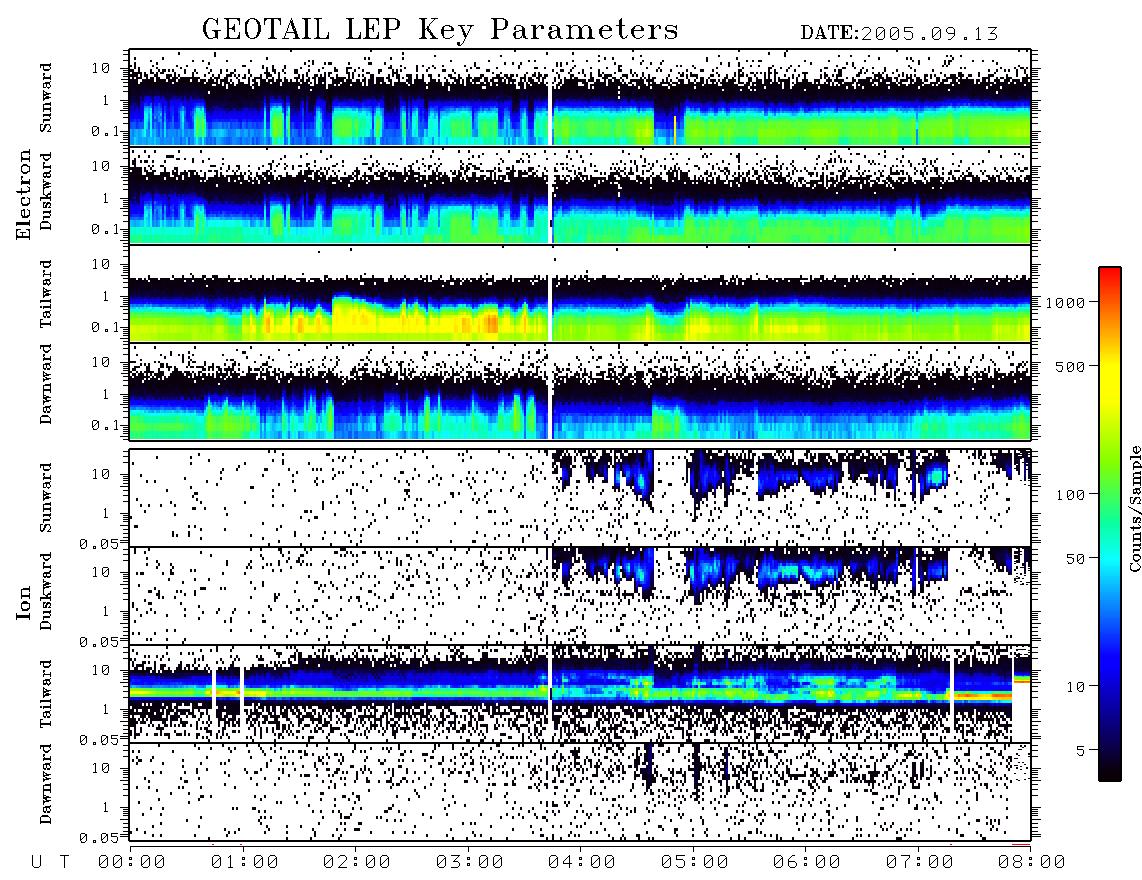Click inside the Ion Duskward spectrogram panel

580,596
